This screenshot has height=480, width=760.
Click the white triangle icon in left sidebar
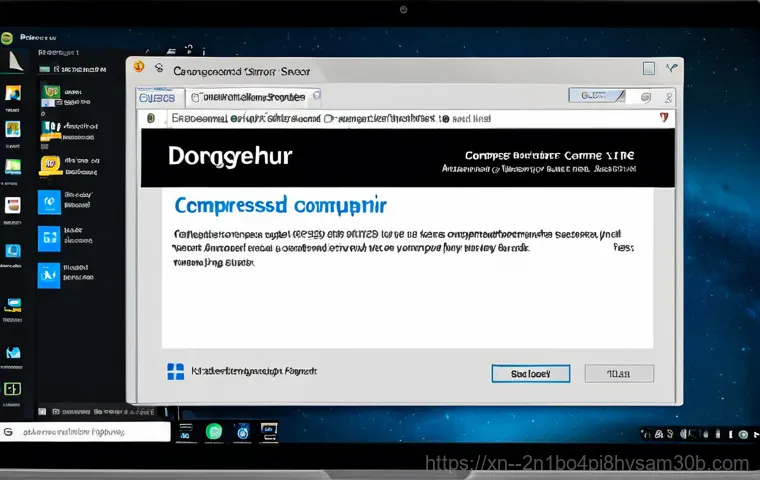pos(15,61)
